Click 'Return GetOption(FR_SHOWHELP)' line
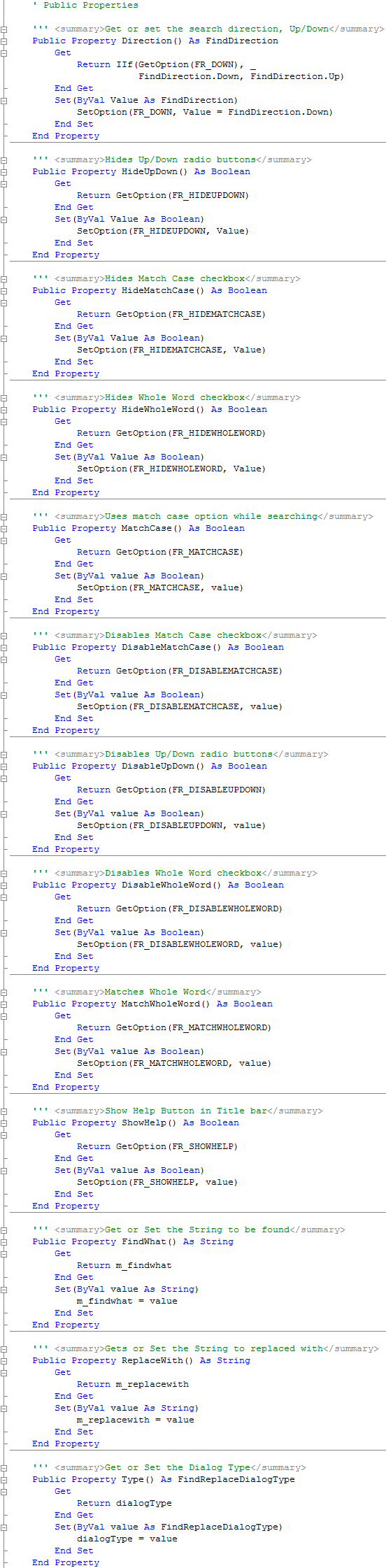 pos(157,1146)
